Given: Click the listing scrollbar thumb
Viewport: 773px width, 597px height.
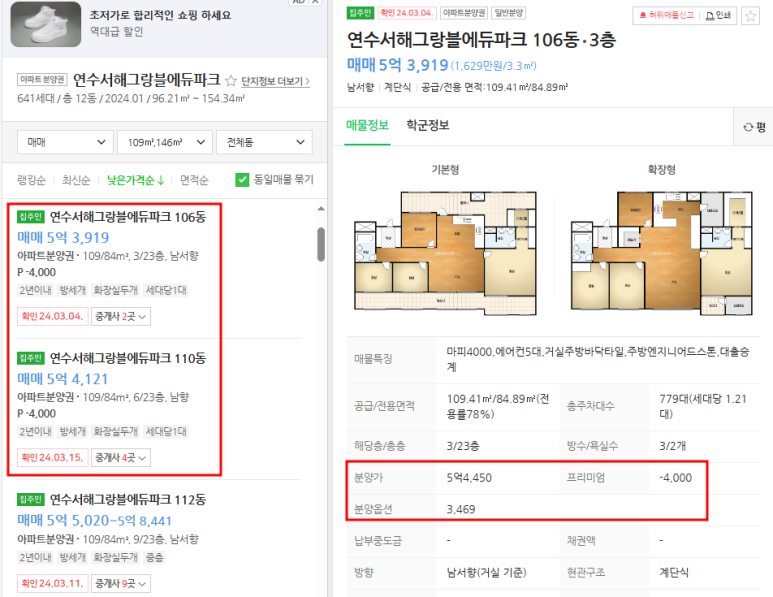Looking at the screenshot, I should click(321, 244).
